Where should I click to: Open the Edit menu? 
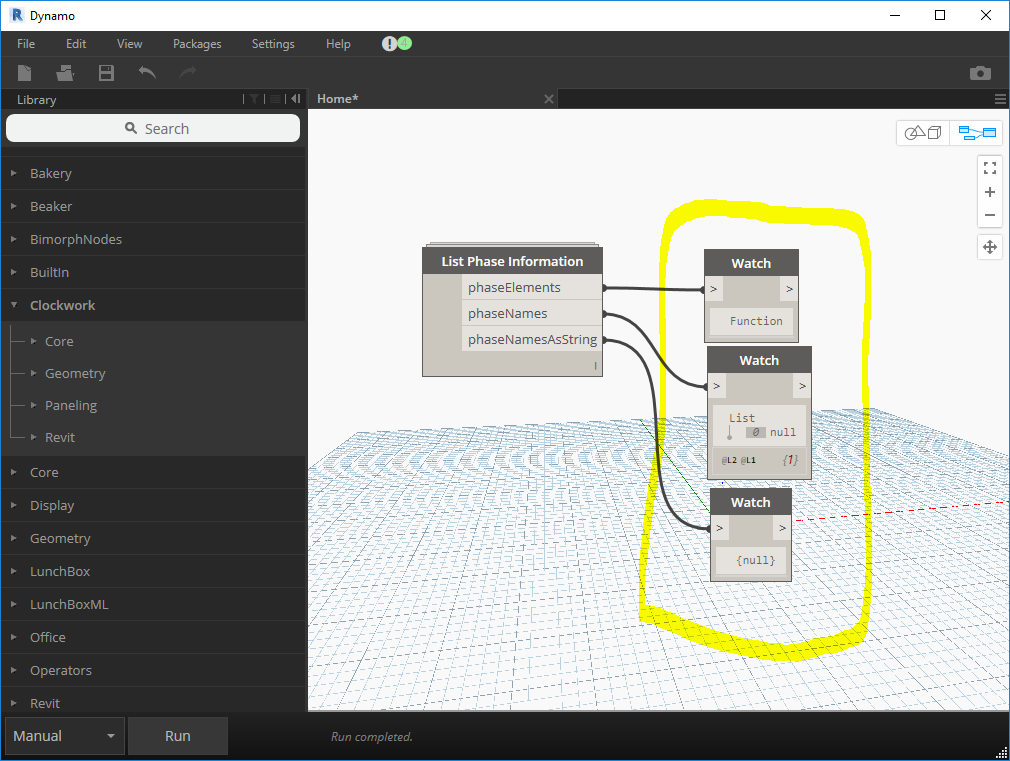[76, 44]
